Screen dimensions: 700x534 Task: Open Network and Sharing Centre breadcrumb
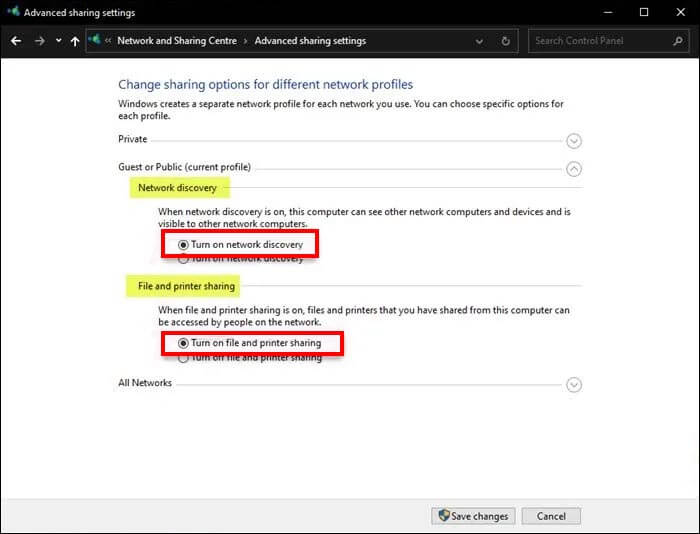coord(177,41)
